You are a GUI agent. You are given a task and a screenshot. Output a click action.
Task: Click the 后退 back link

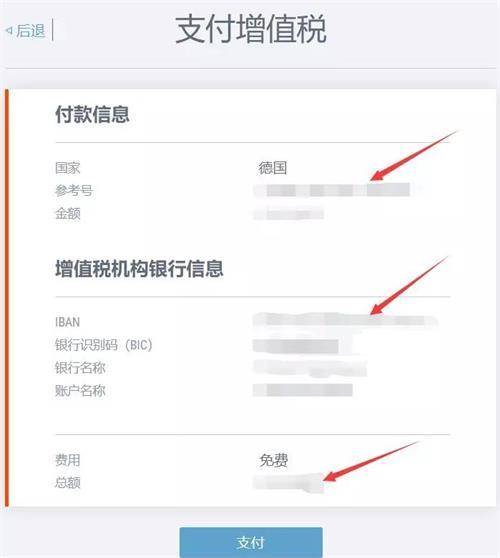[26, 31]
